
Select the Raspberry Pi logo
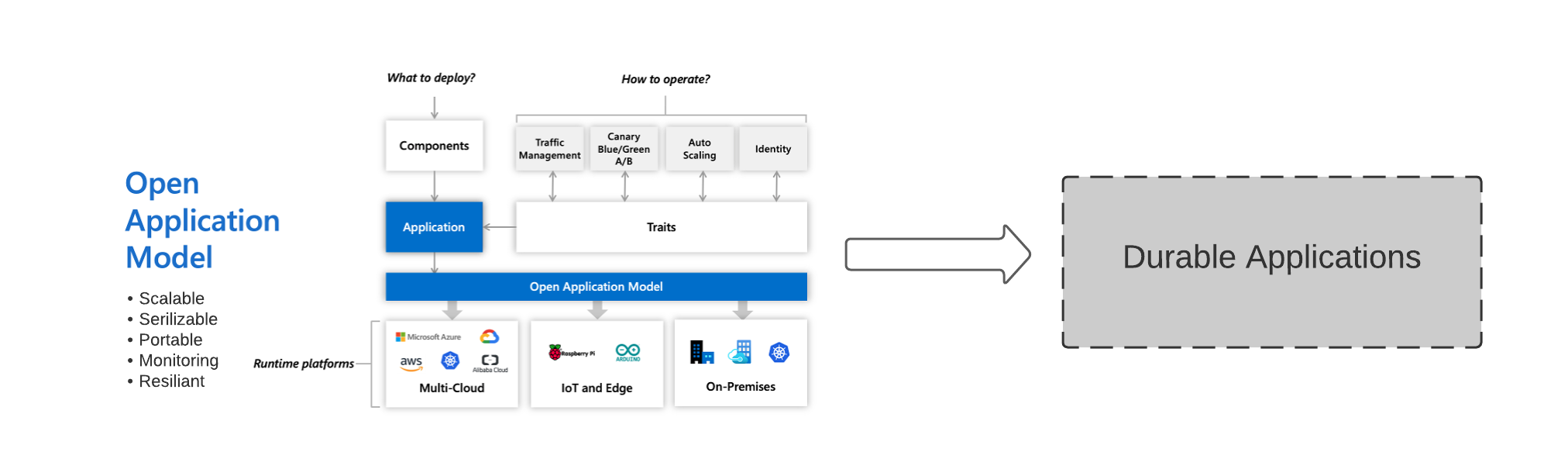pyautogui.click(x=572, y=353)
